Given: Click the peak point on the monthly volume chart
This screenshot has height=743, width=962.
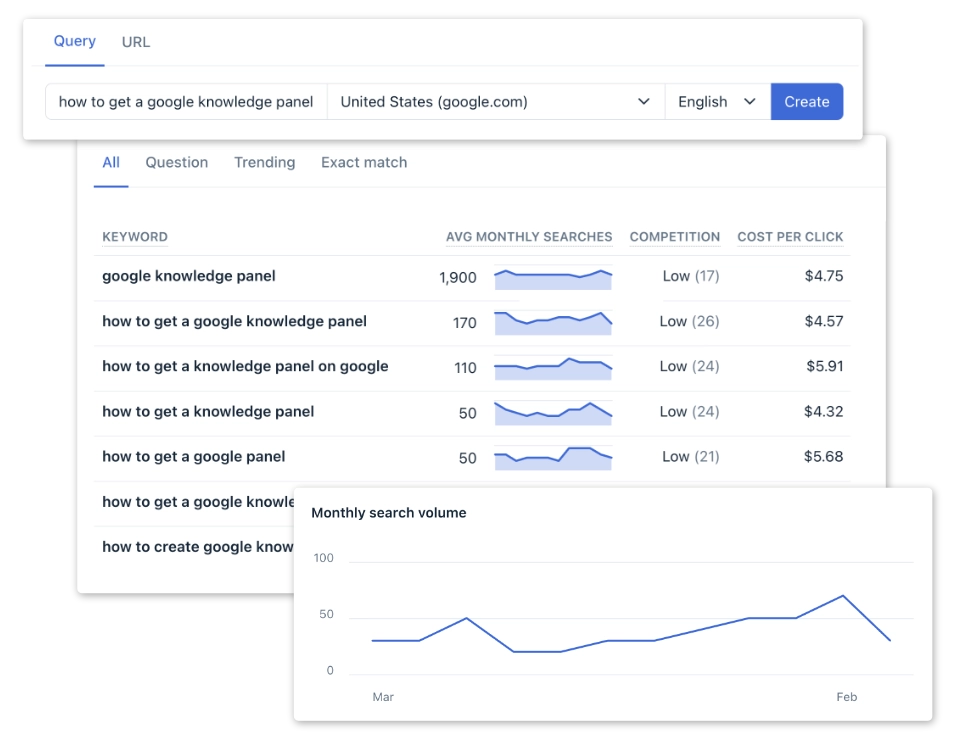Looking at the screenshot, I should click(843, 596).
